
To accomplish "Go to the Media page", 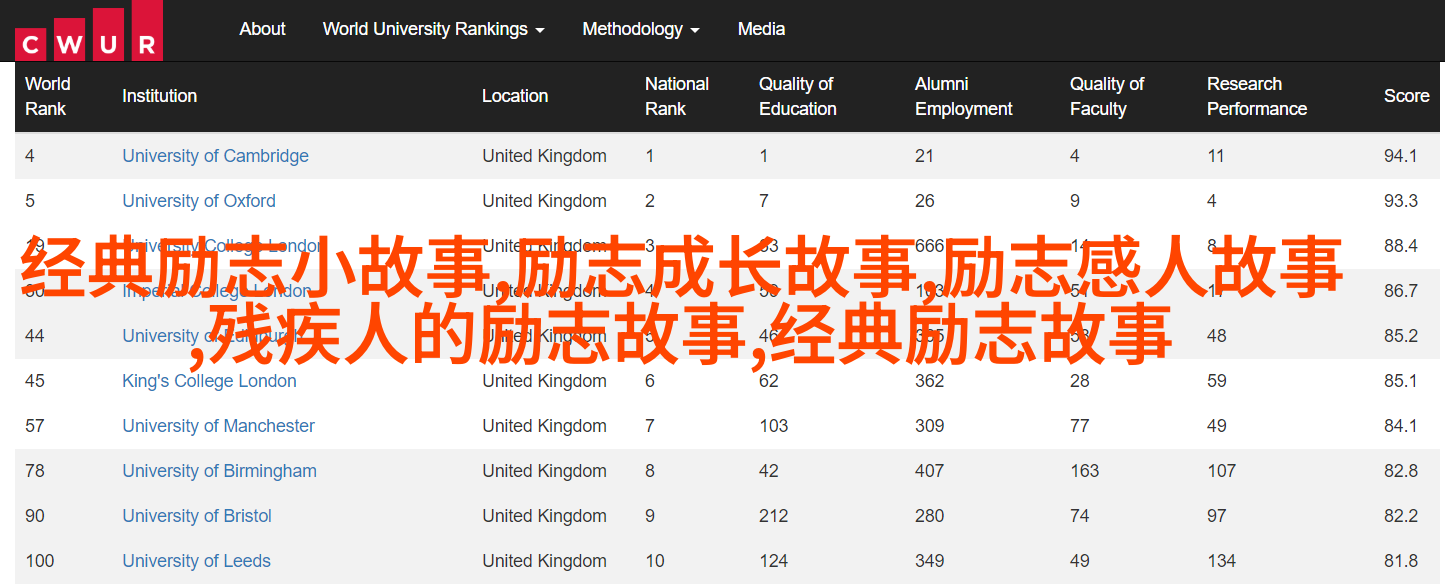I will tap(761, 29).
